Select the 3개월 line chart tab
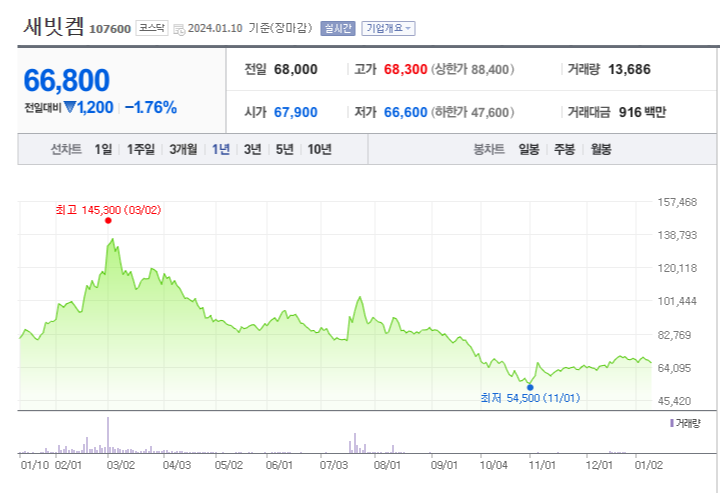Screen dimensions: 720x493 (183, 149)
